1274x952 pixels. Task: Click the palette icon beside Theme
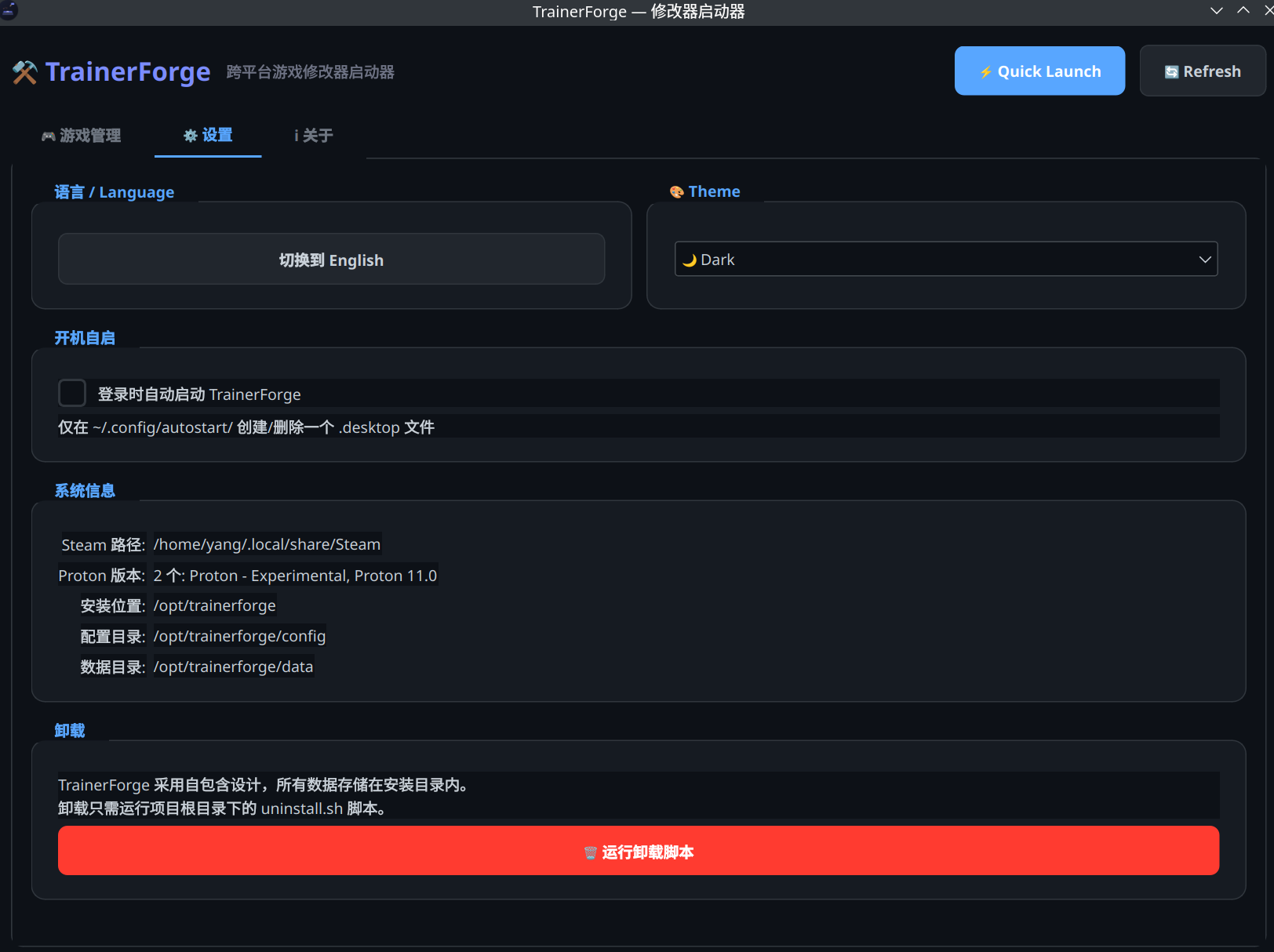click(677, 192)
